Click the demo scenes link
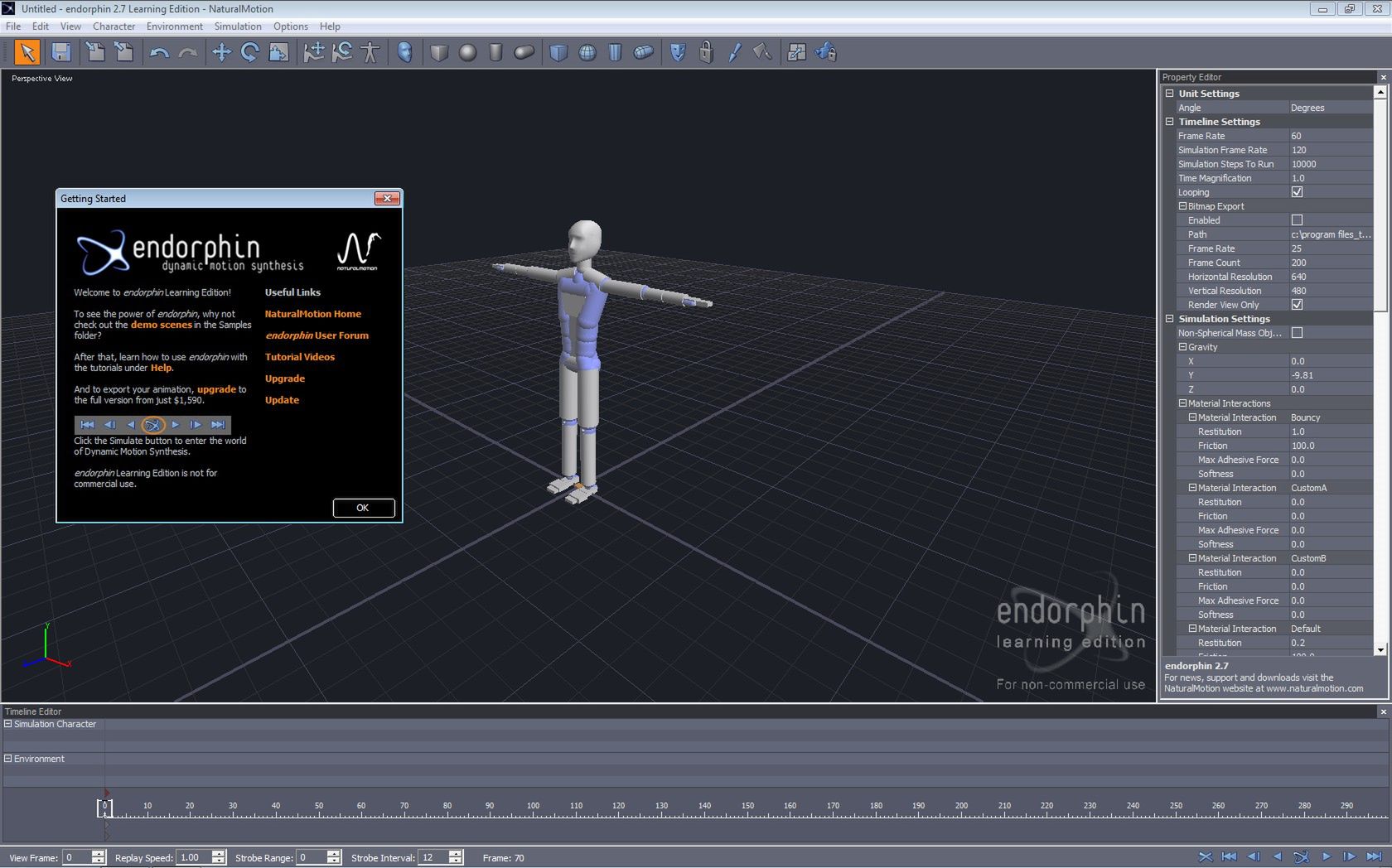 click(x=161, y=325)
